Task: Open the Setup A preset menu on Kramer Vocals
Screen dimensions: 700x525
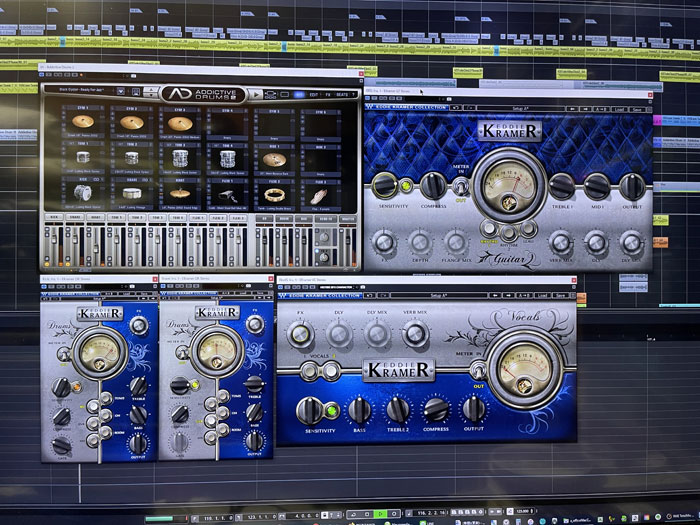Action: [x=438, y=296]
